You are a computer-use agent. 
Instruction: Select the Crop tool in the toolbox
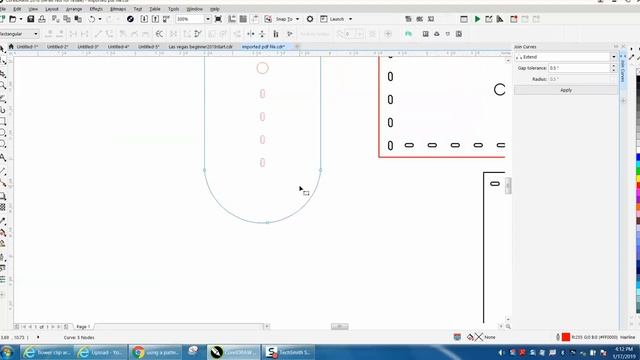(x=2, y=74)
